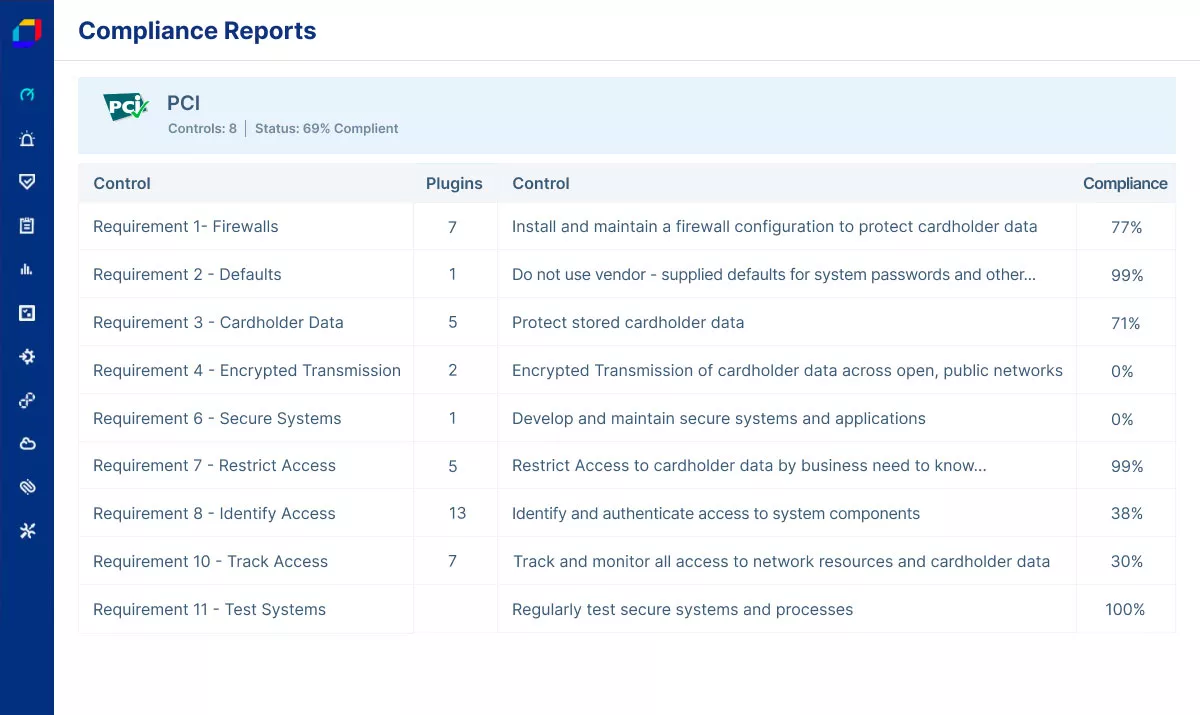Screen dimensions: 1200x715
Task: Click 'Status: 69% Complient' text
Action: coord(327,128)
